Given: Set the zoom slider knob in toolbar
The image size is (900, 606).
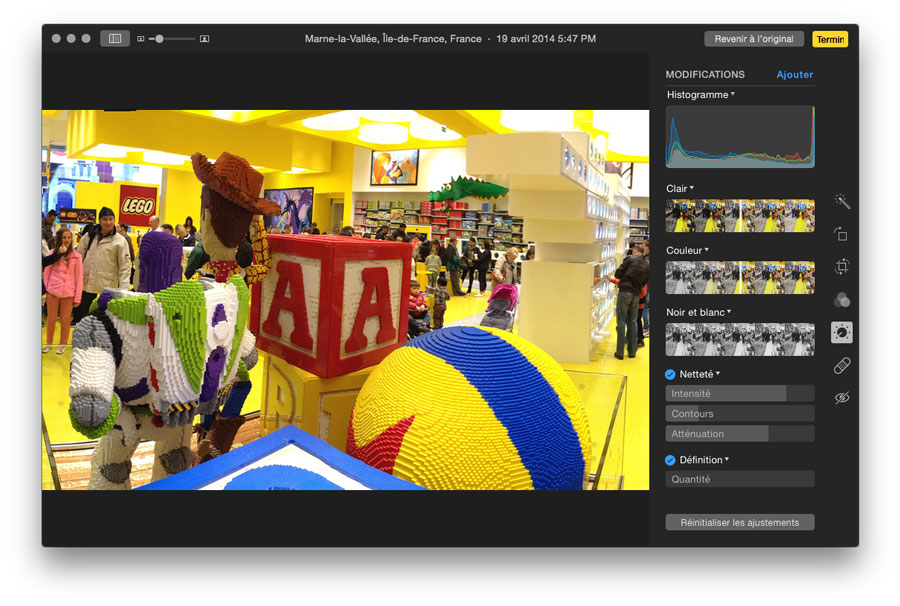Looking at the screenshot, I should click(160, 39).
